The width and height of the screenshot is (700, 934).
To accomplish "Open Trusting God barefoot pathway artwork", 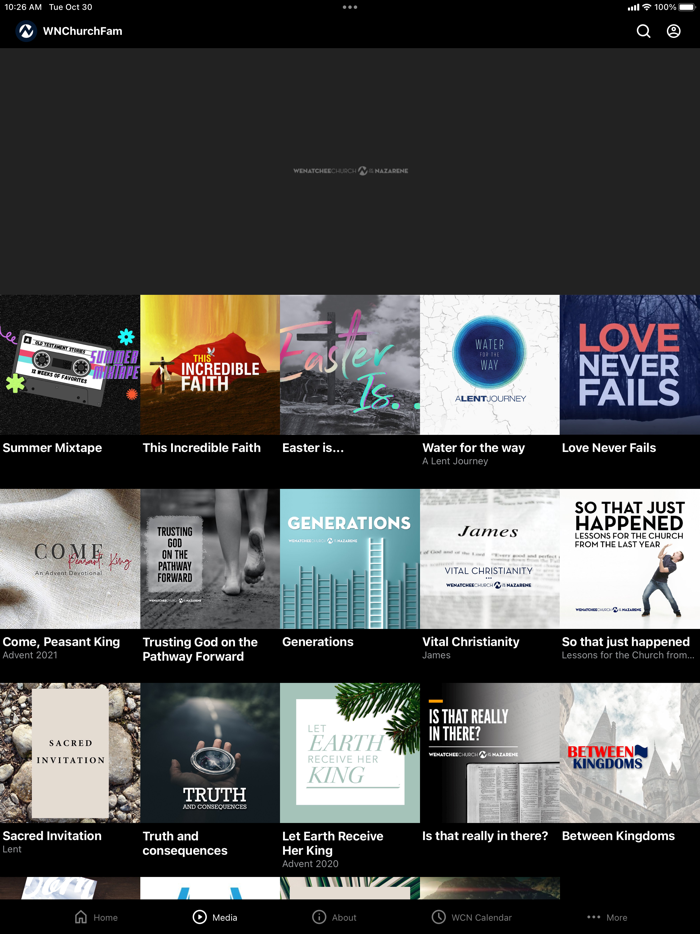I will point(210,559).
